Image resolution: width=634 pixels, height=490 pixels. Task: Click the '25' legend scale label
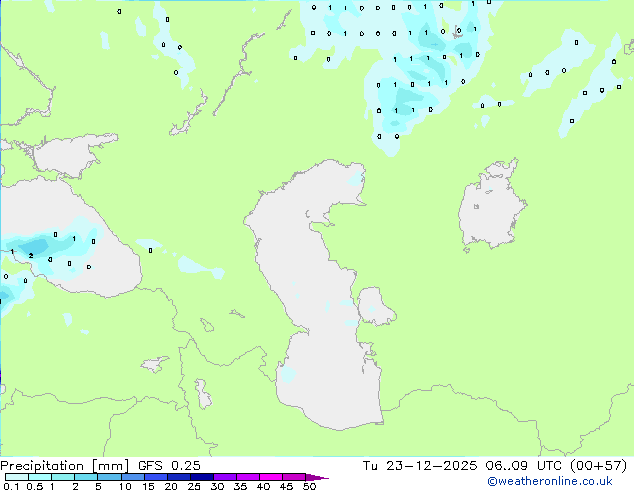point(194,486)
